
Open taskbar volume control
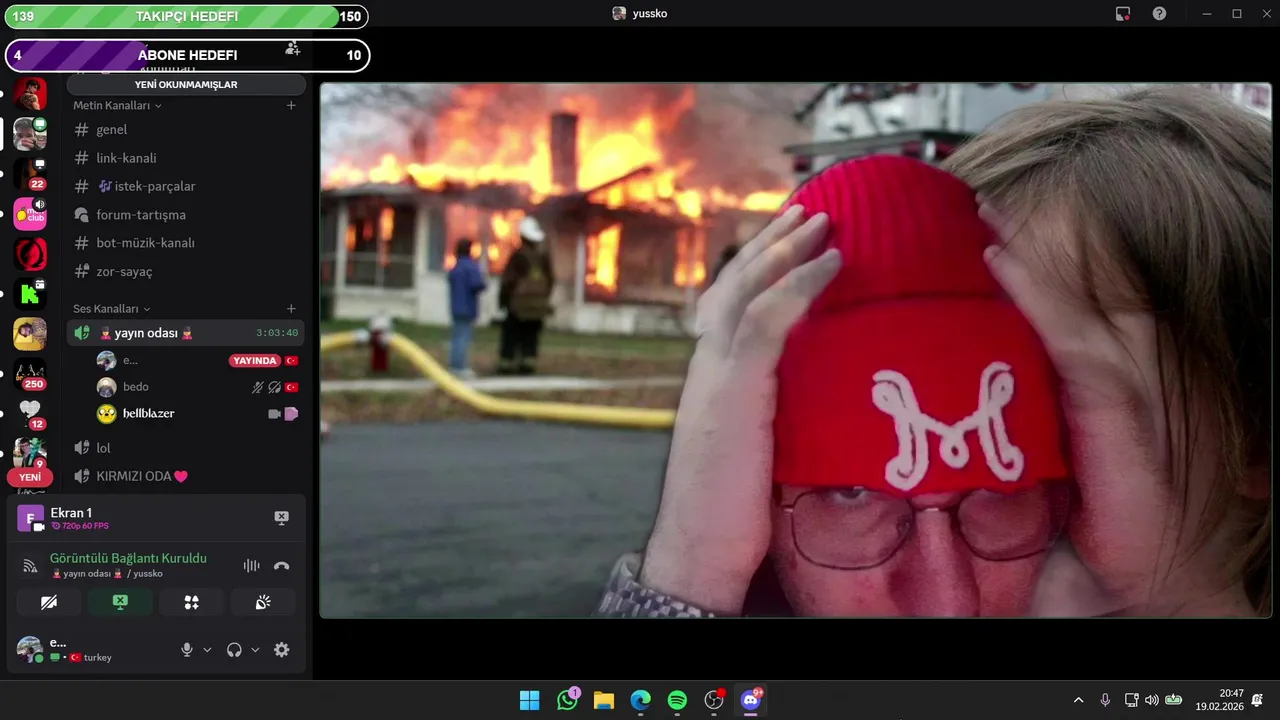tap(1151, 700)
